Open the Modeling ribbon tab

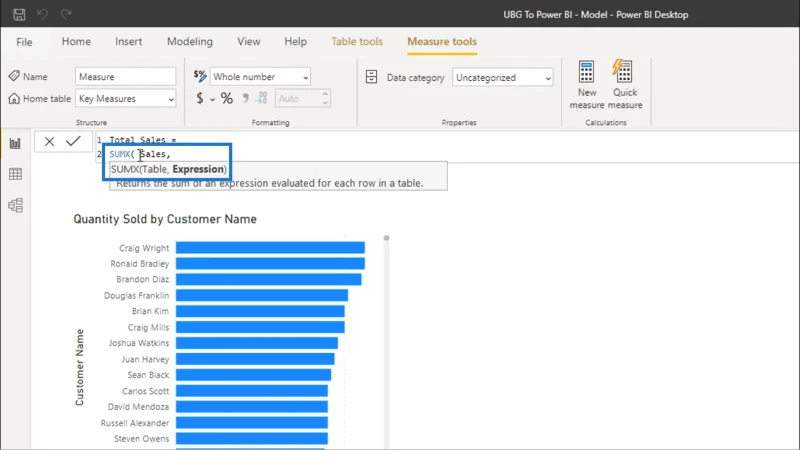click(x=190, y=41)
